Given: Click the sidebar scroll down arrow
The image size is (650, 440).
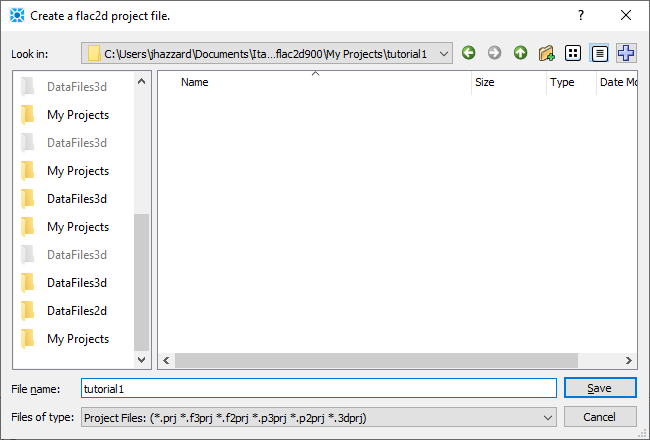Looking at the screenshot, I should [141, 360].
